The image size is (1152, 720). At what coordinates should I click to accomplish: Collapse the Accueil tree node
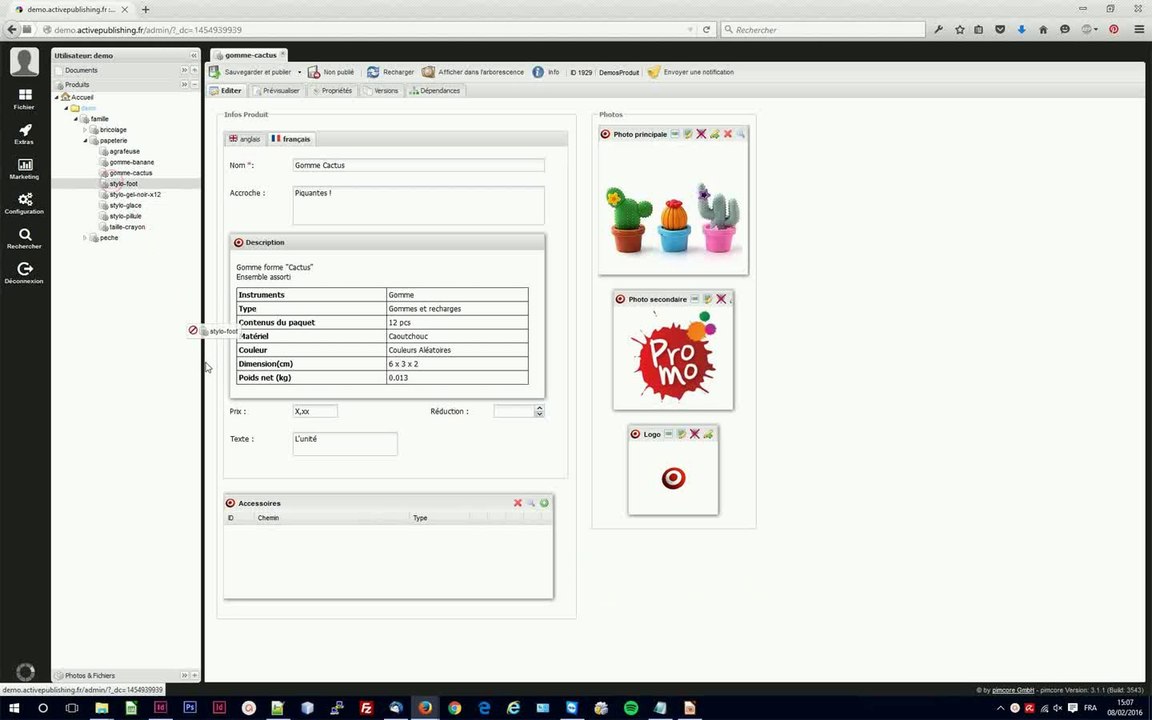pyautogui.click(x=57, y=97)
